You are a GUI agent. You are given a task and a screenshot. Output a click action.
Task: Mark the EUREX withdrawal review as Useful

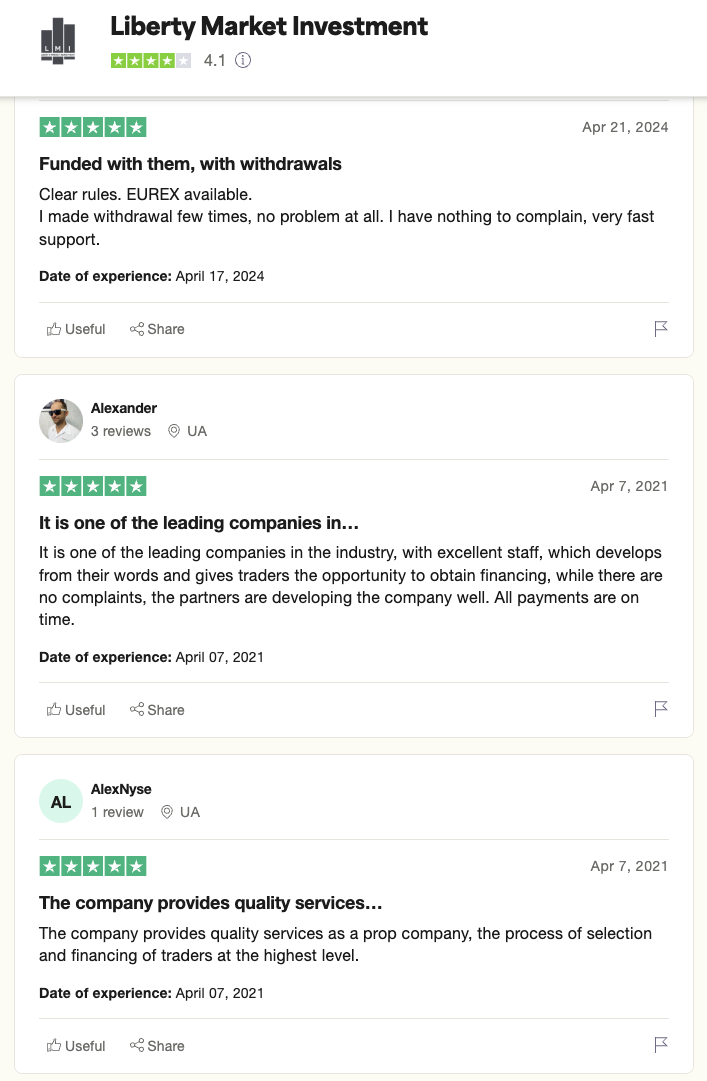[x=76, y=329]
